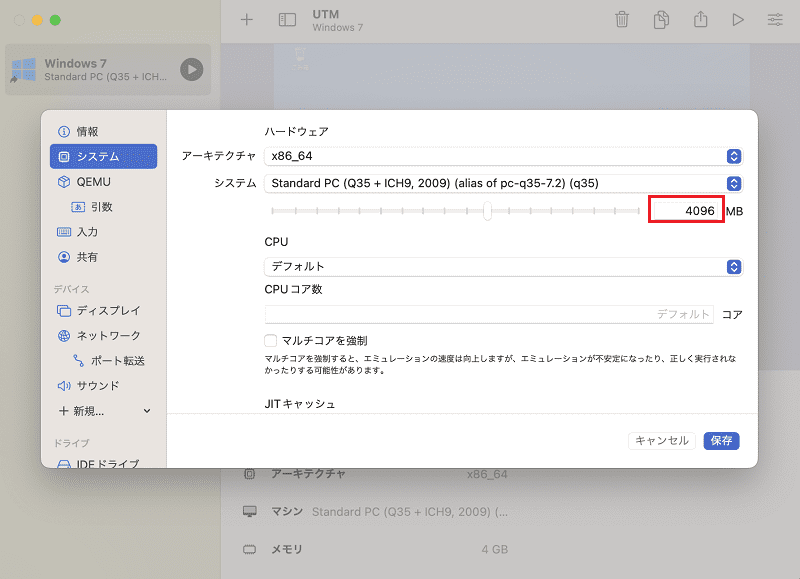Click the 4 GB memory value
This screenshot has height=579, width=800.
coord(494,549)
